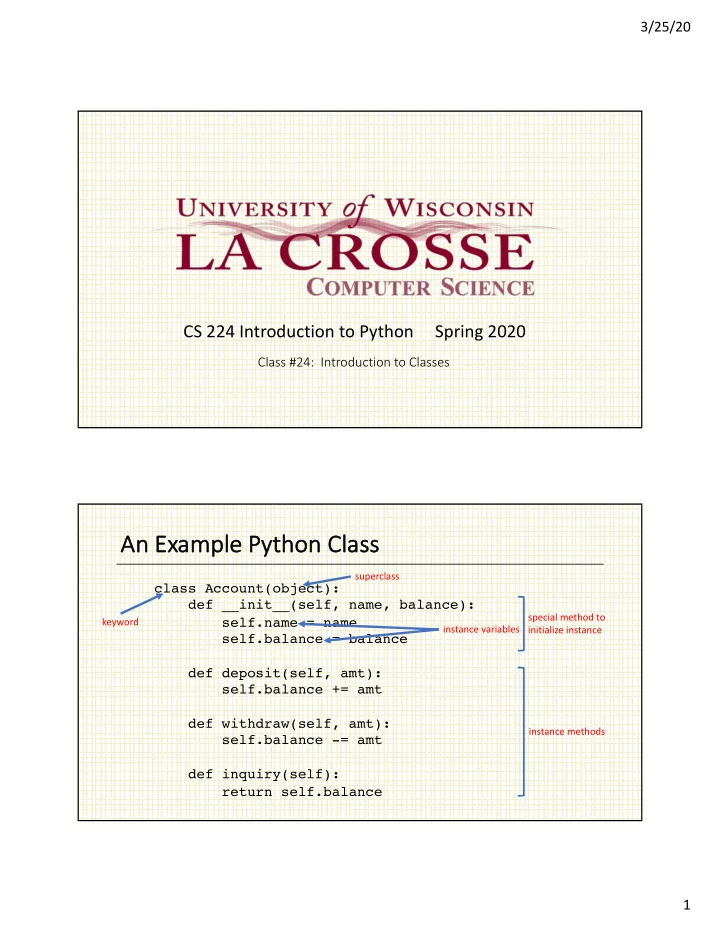This screenshot has width=720, height=932.
Task: Click the red 'keyword' annotation label
Action: 120,622
